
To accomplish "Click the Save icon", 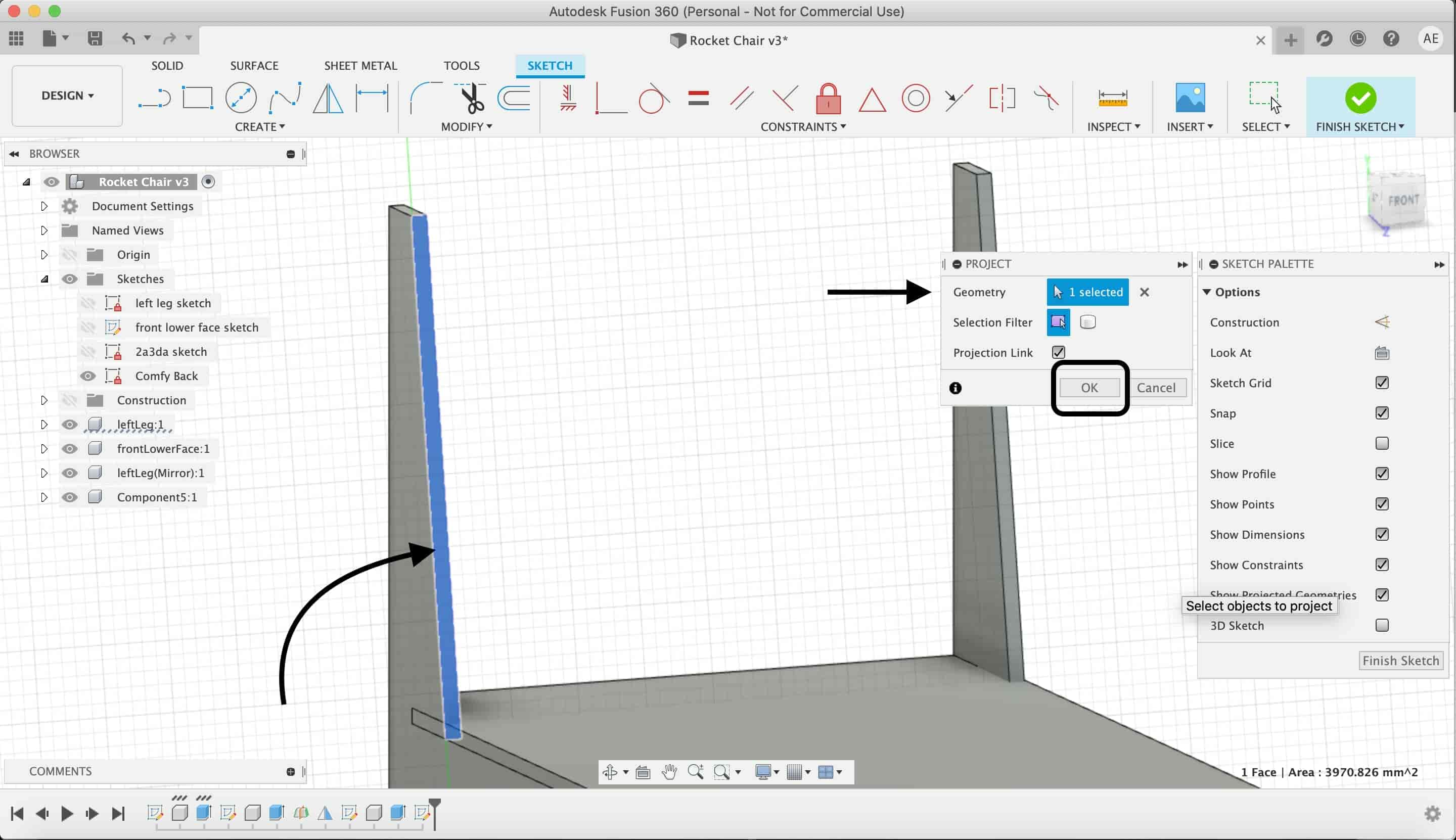I will (x=95, y=38).
